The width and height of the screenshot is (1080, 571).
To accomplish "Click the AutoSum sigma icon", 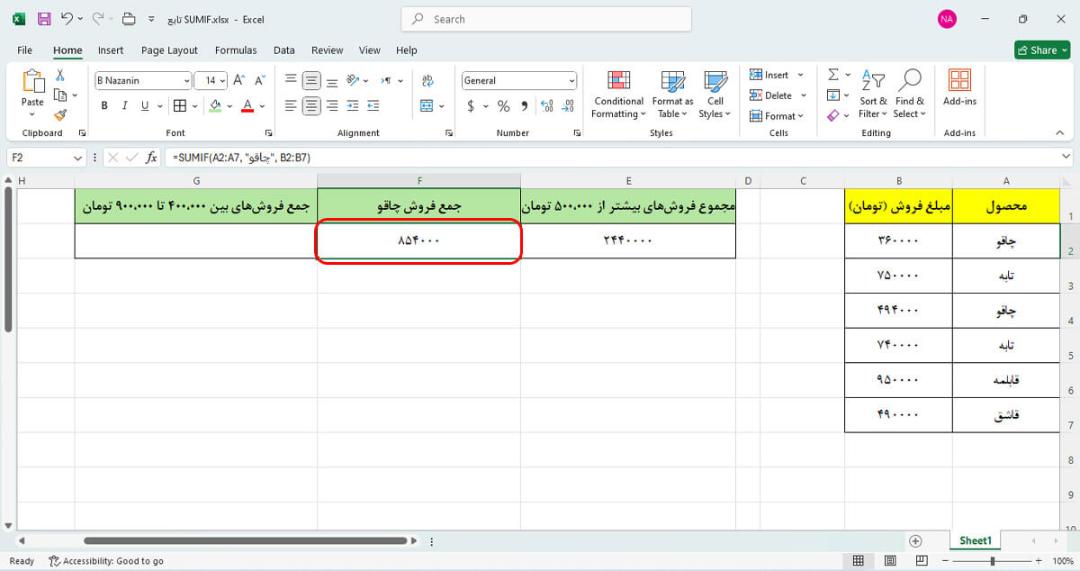I will coord(833,74).
